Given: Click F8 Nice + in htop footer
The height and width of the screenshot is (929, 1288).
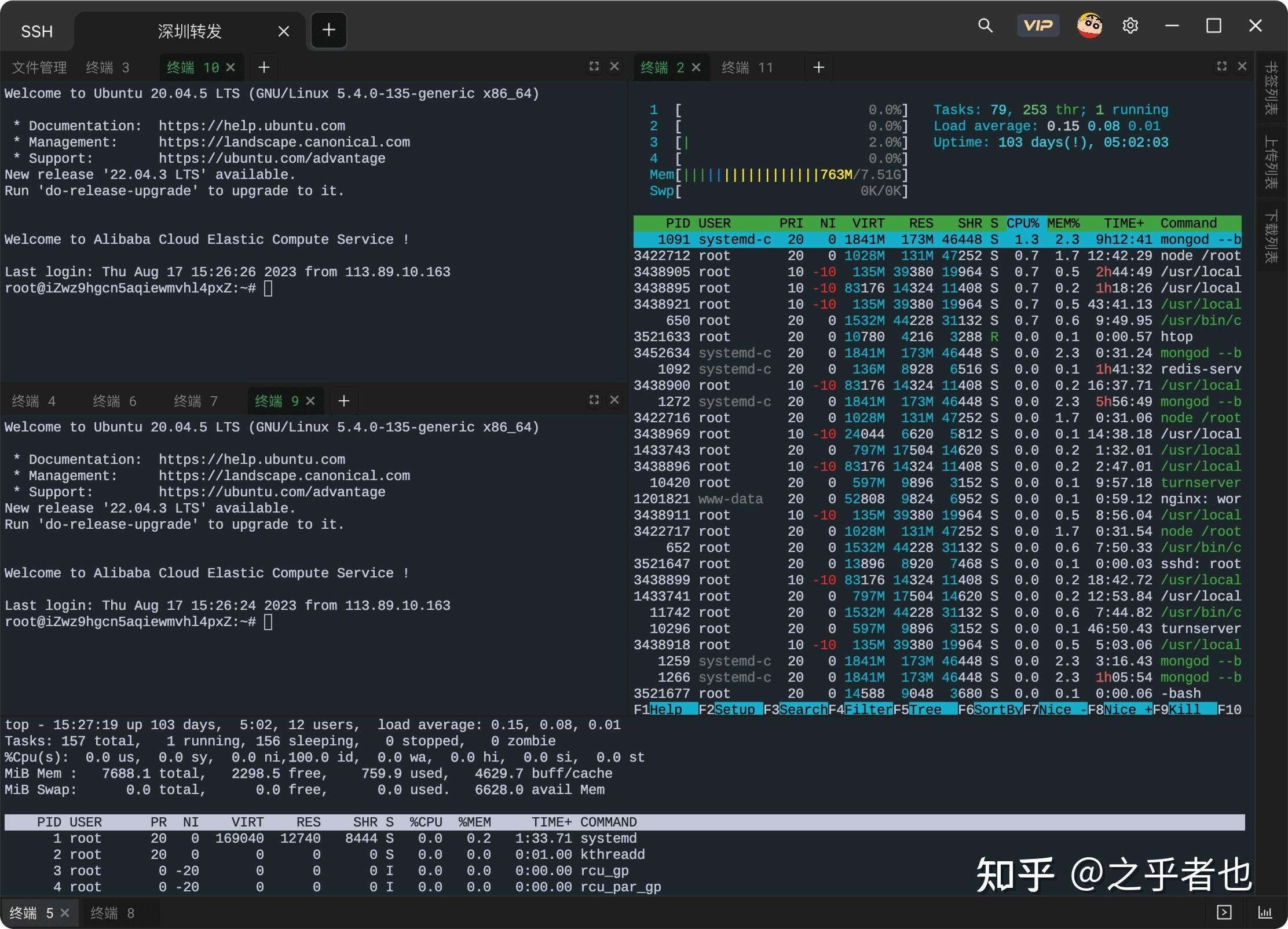Looking at the screenshot, I should coord(1120,709).
